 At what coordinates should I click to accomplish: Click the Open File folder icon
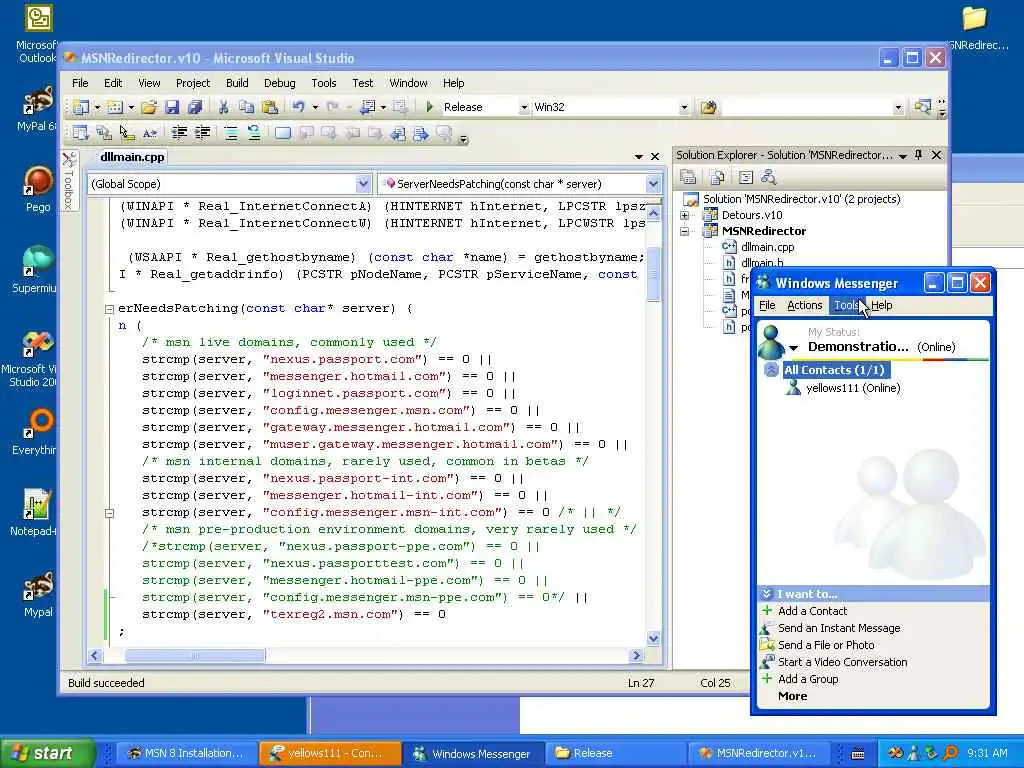150,107
